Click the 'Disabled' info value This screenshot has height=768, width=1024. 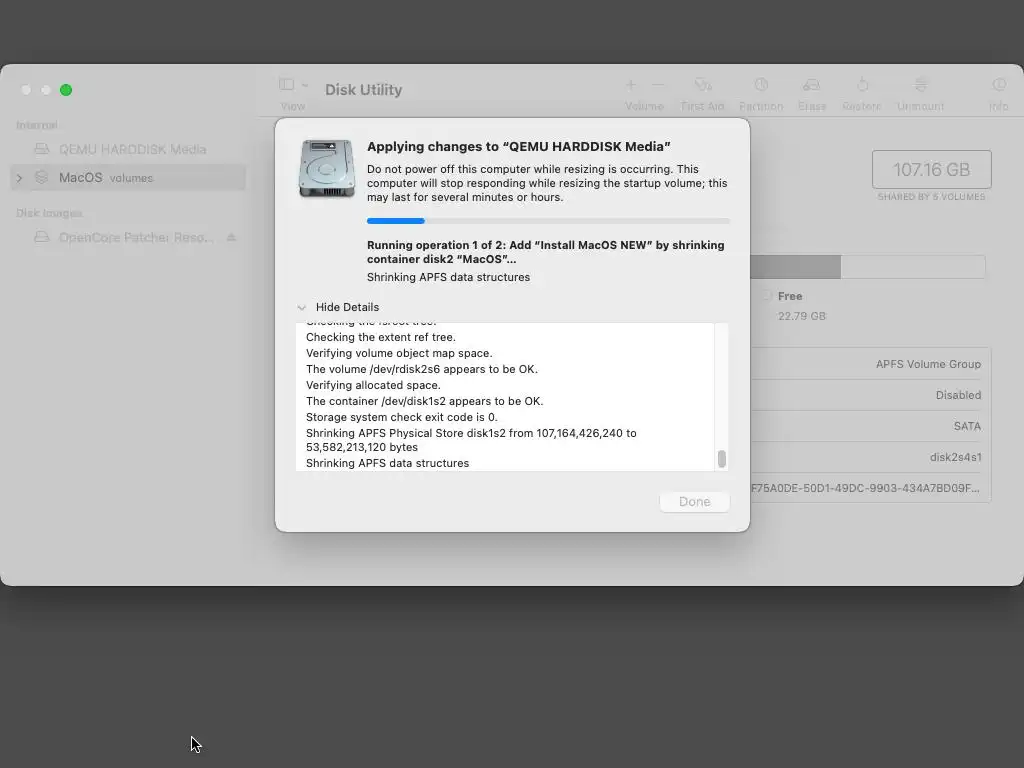pos(958,395)
